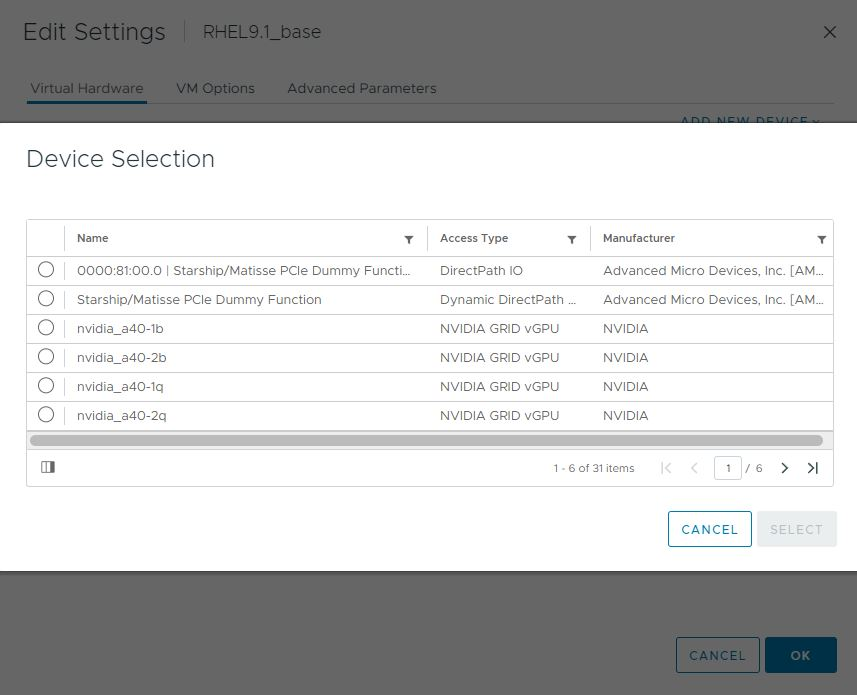
Task: Click the Access Type filter funnel icon
Action: click(x=571, y=239)
